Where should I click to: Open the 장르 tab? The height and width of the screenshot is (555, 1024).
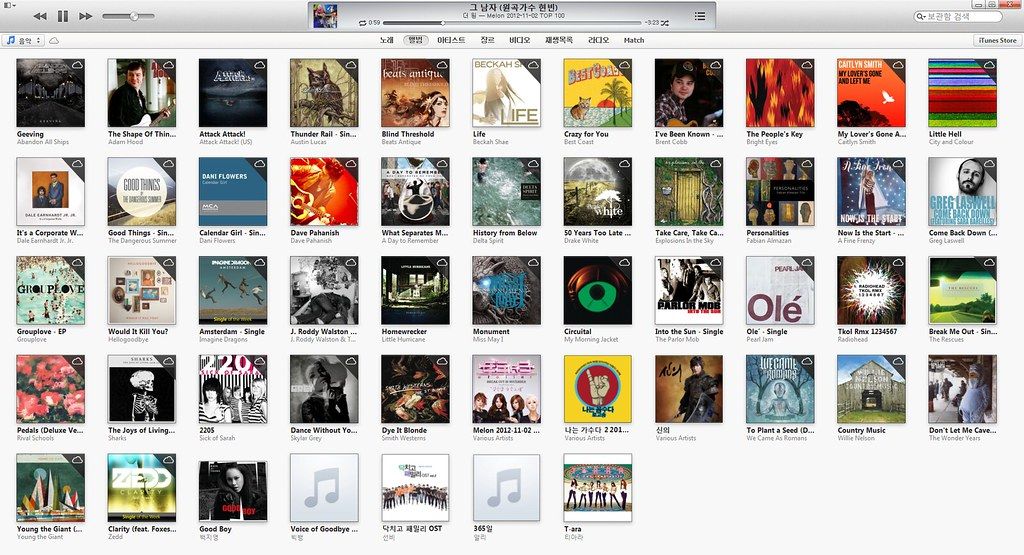[x=487, y=40]
